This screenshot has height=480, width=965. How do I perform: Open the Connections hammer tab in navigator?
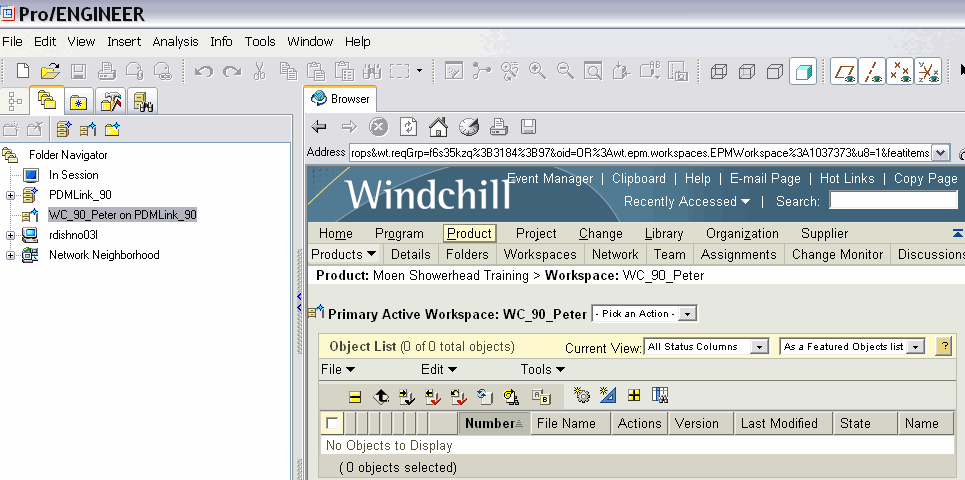(111, 102)
